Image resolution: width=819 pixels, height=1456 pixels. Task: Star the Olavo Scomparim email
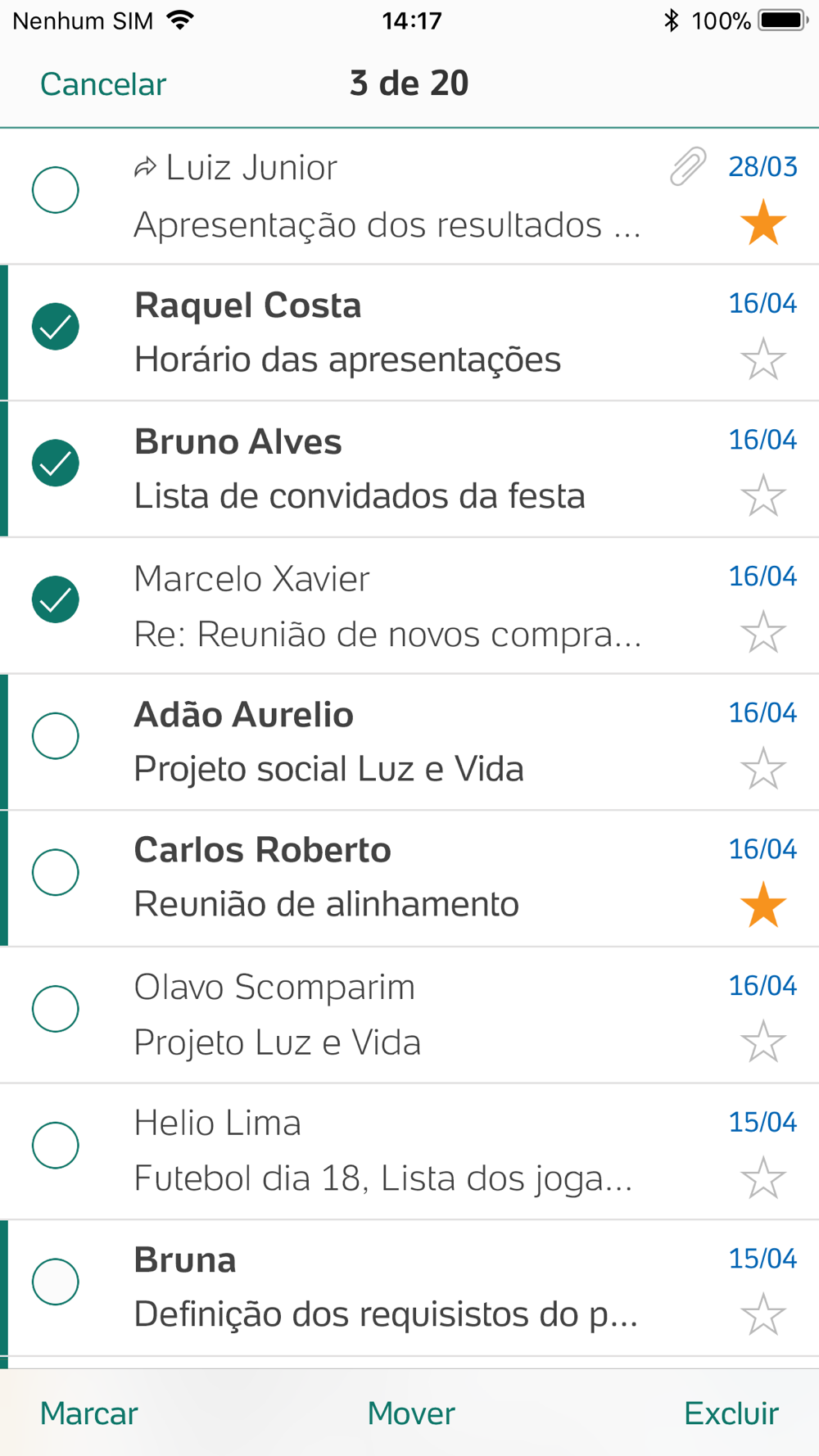coord(762,1042)
